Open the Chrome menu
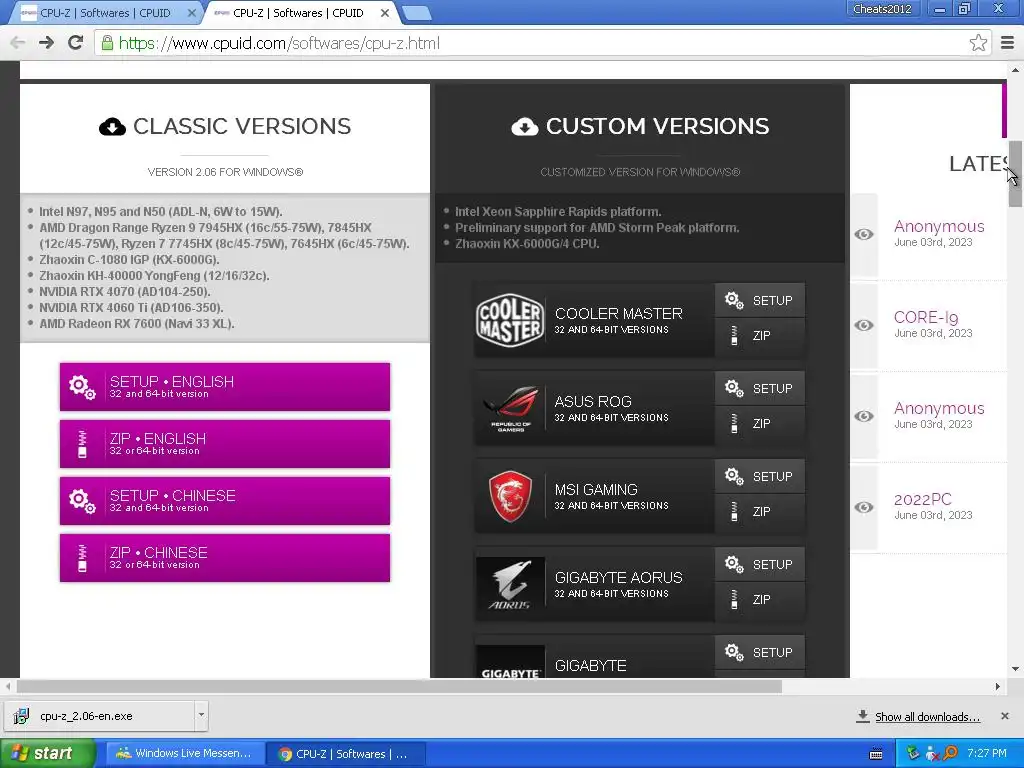The width and height of the screenshot is (1024, 768). pos(1008,43)
